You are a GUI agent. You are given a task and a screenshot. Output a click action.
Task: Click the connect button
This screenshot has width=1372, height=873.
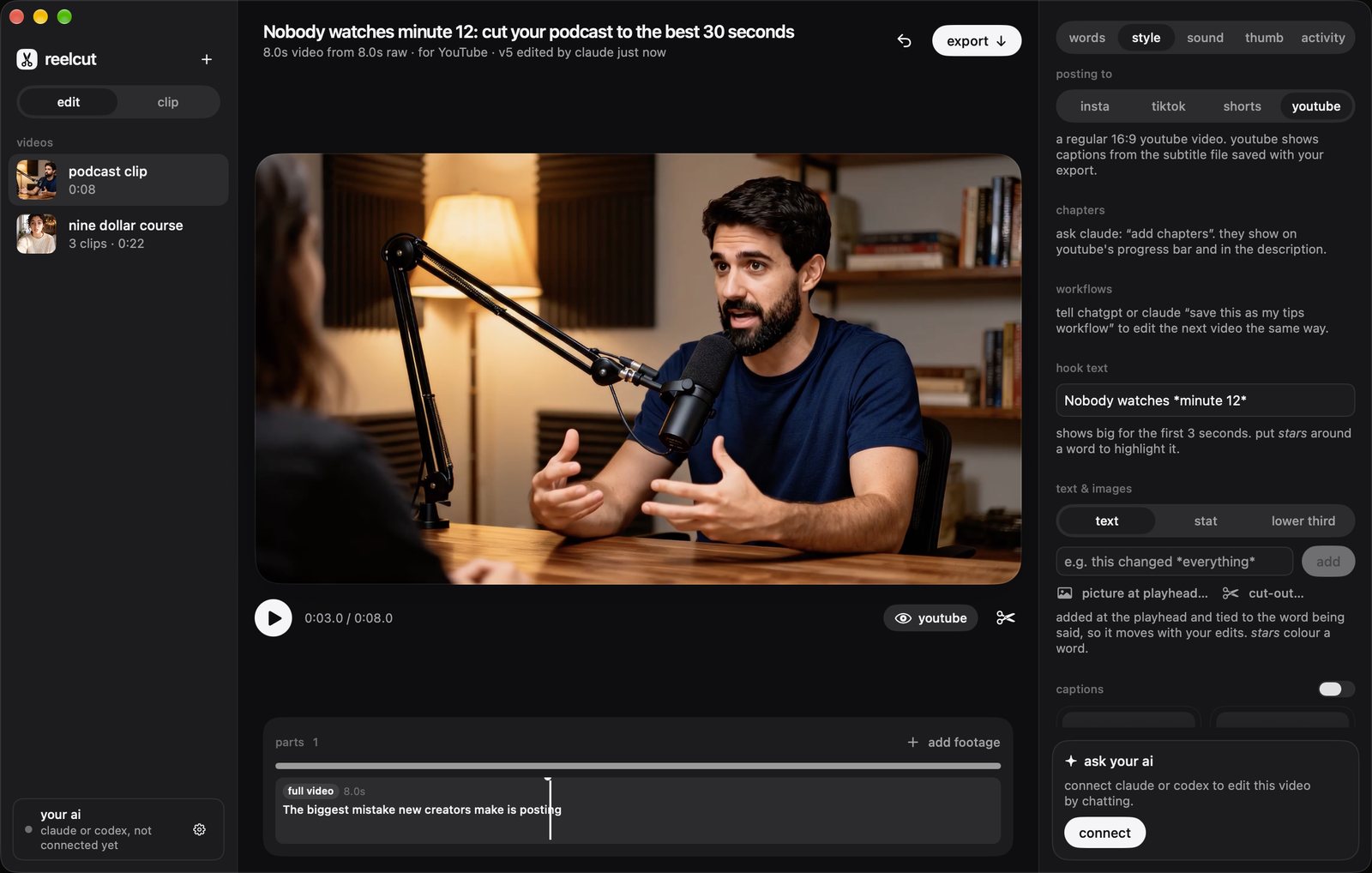click(1104, 833)
